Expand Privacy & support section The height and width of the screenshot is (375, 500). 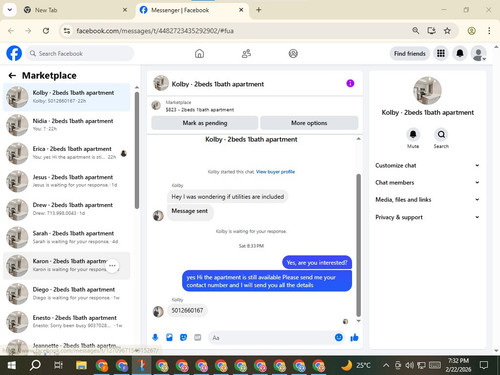pos(428,217)
